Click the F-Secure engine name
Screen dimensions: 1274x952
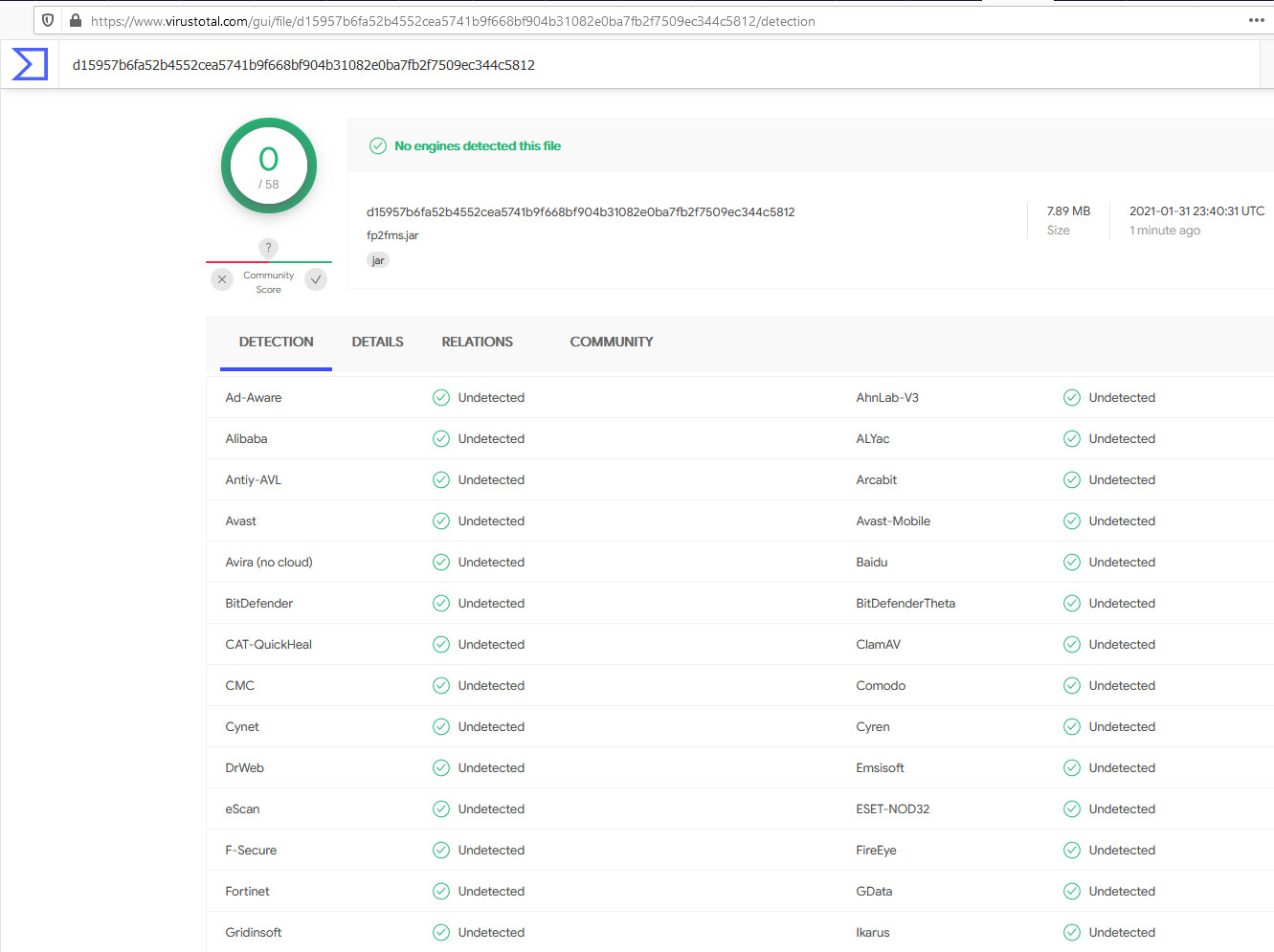pyautogui.click(x=251, y=851)
